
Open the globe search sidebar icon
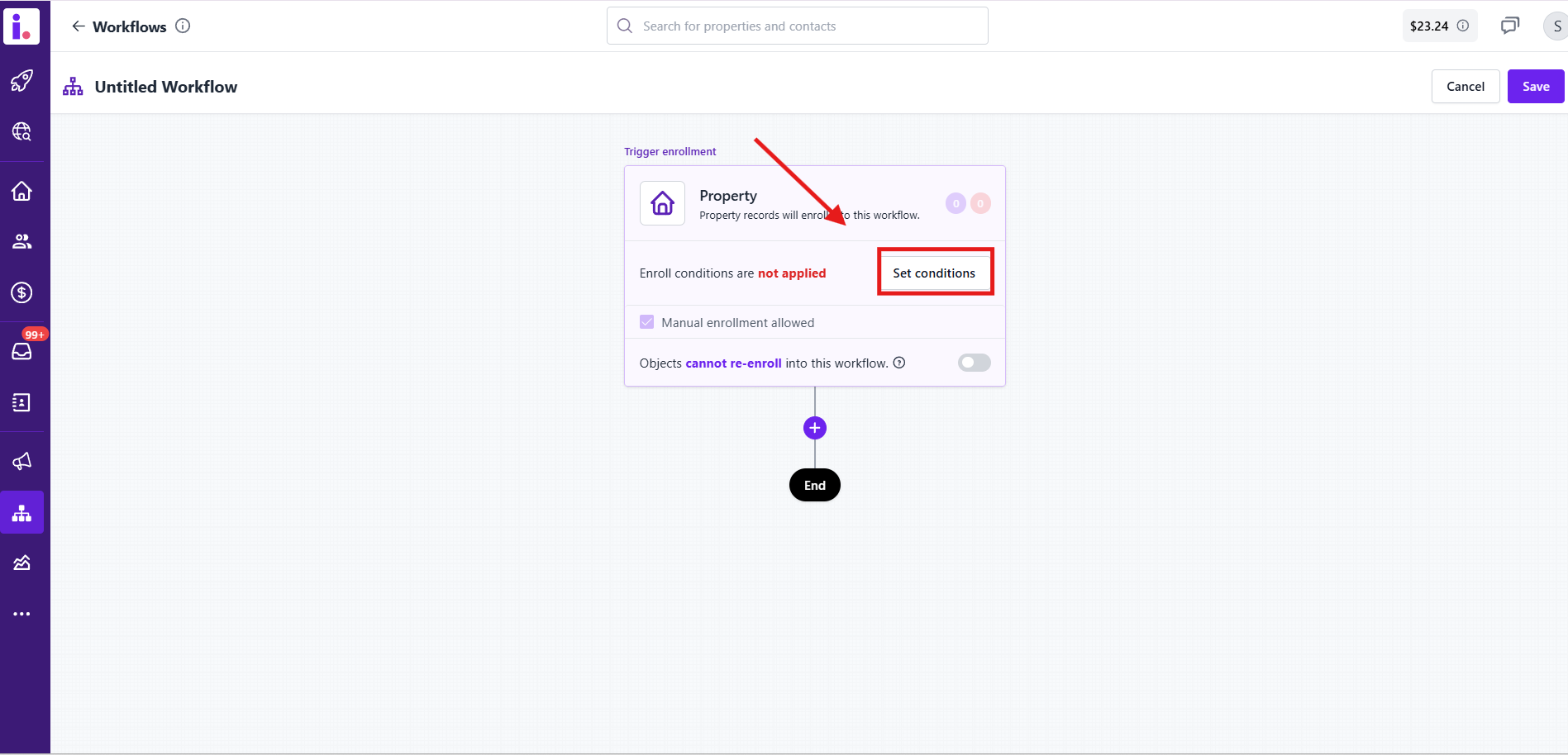coord(21,131)
